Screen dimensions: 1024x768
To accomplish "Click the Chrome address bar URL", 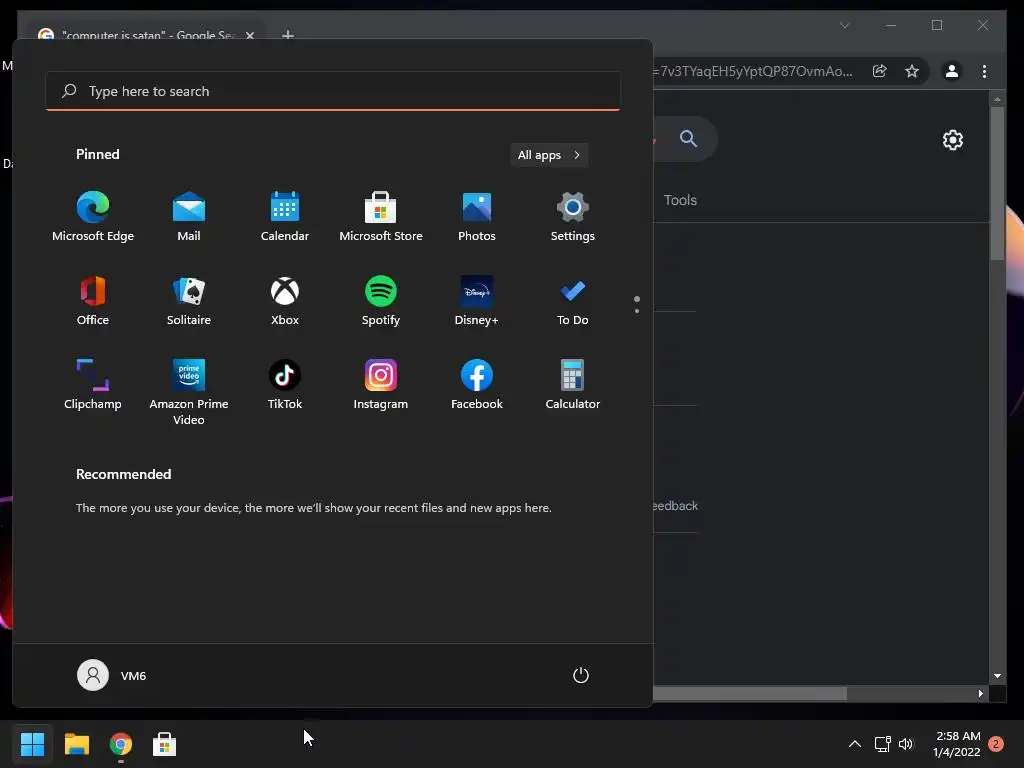I will coord(756,71).
